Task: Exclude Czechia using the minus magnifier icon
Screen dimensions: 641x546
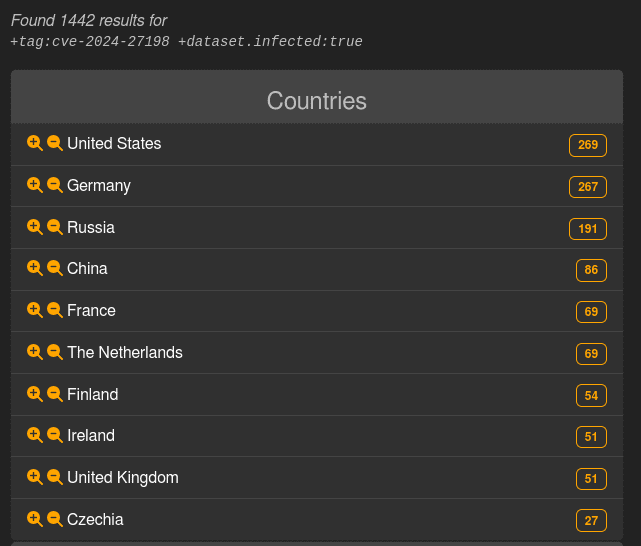Action: (x=54, y=519)
